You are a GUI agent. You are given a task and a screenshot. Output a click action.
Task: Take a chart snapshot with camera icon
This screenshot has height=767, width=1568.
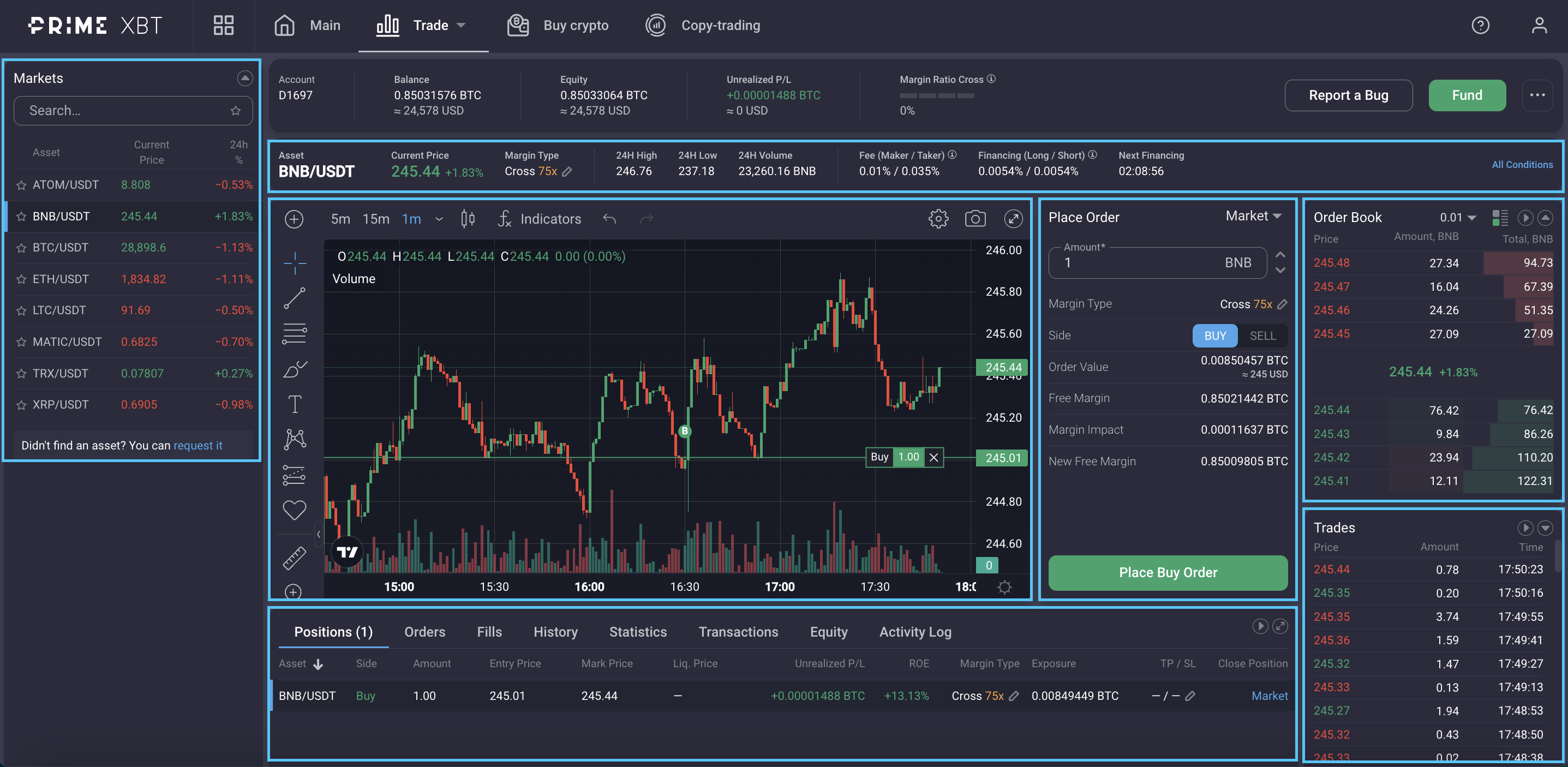click(975, 219)
